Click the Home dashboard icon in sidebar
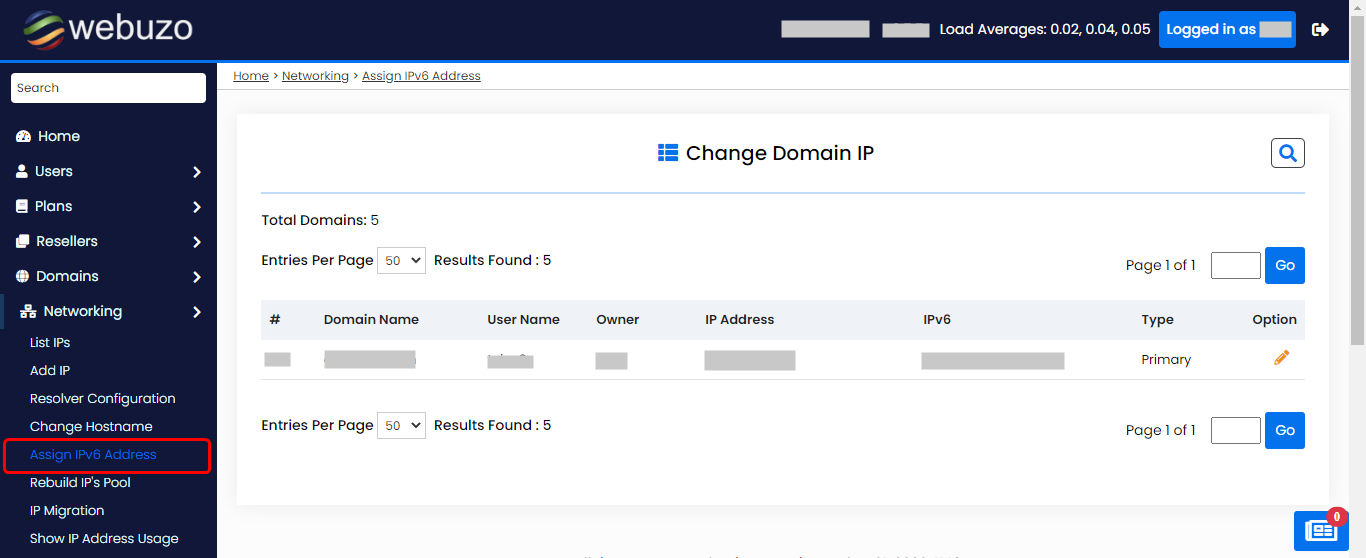The width and height of the screenshot is (1366, 558). pyautogui.click(x=23, y=136)
